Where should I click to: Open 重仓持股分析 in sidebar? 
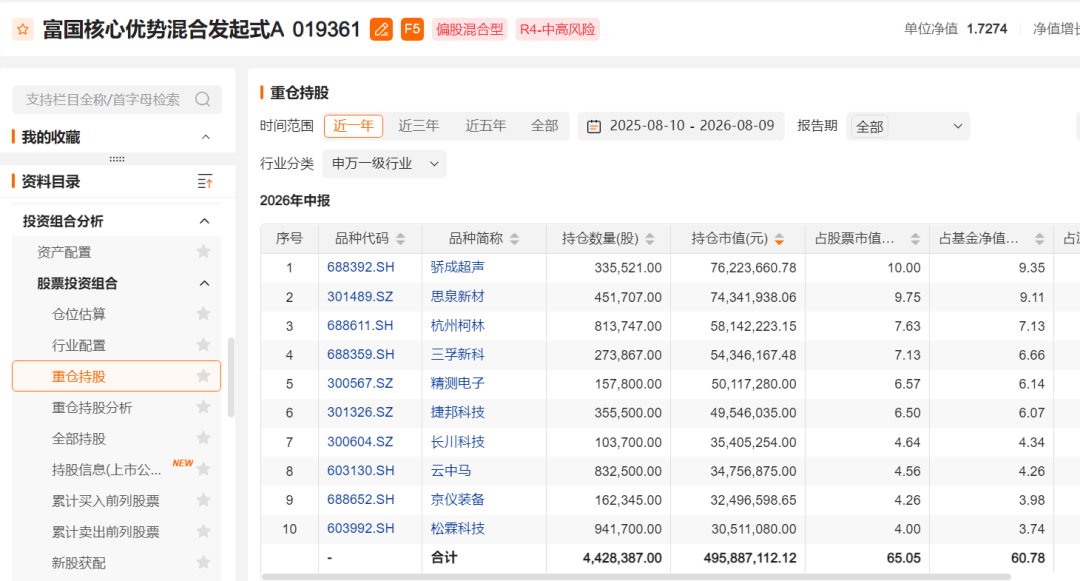pyautogui.click(x=92, y=408)
